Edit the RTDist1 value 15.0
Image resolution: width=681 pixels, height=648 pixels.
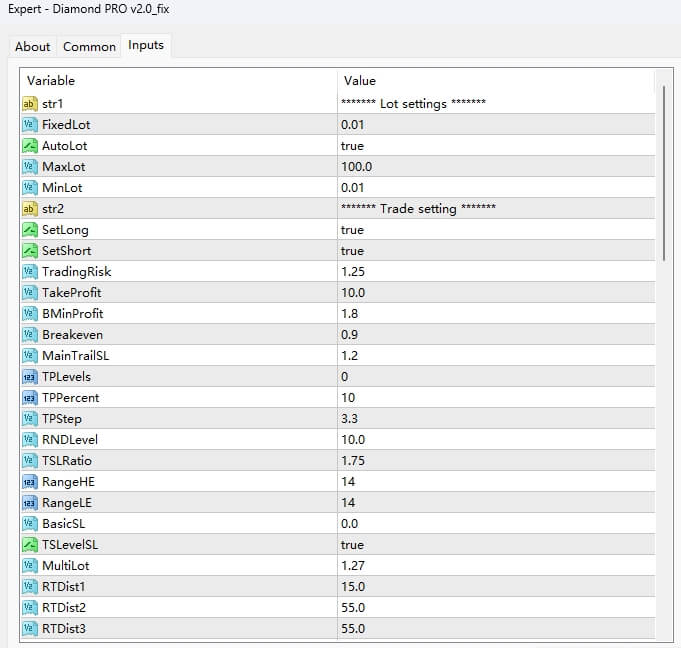(353, 586)
